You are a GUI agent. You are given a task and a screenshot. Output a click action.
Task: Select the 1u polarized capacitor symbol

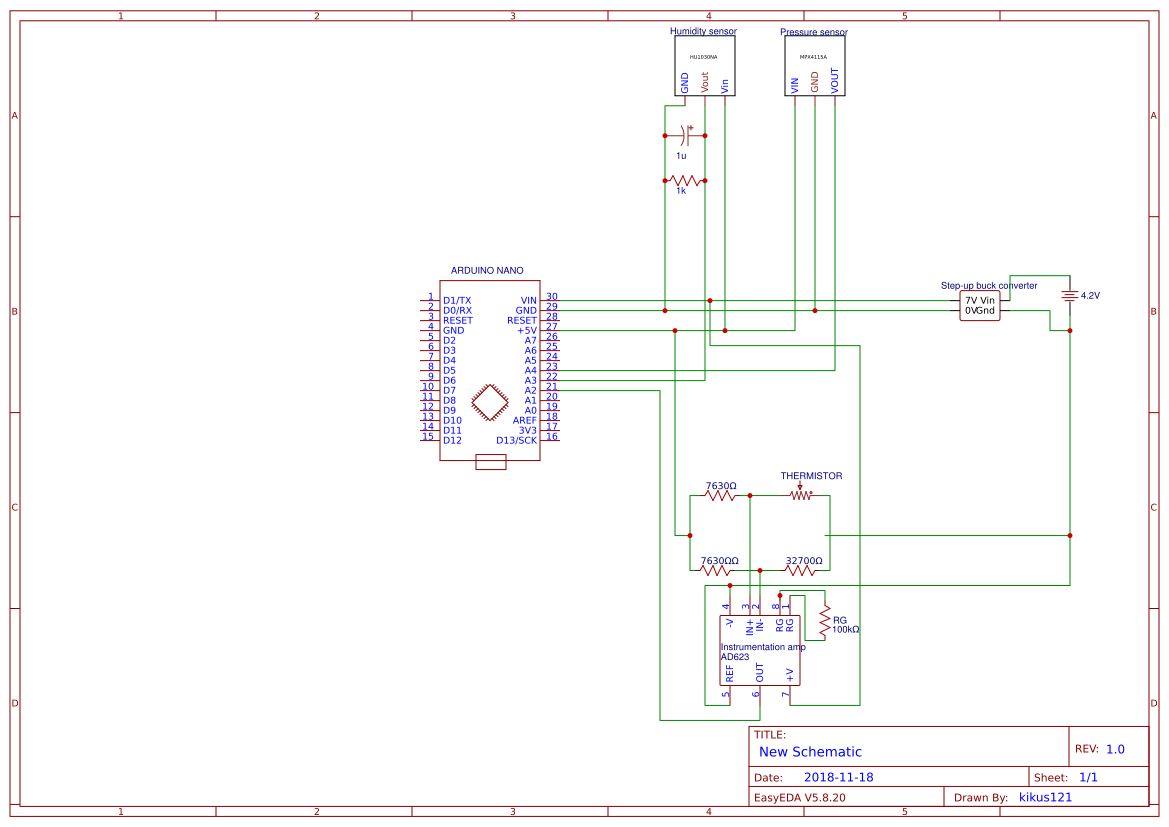click(x=683, y=135)
